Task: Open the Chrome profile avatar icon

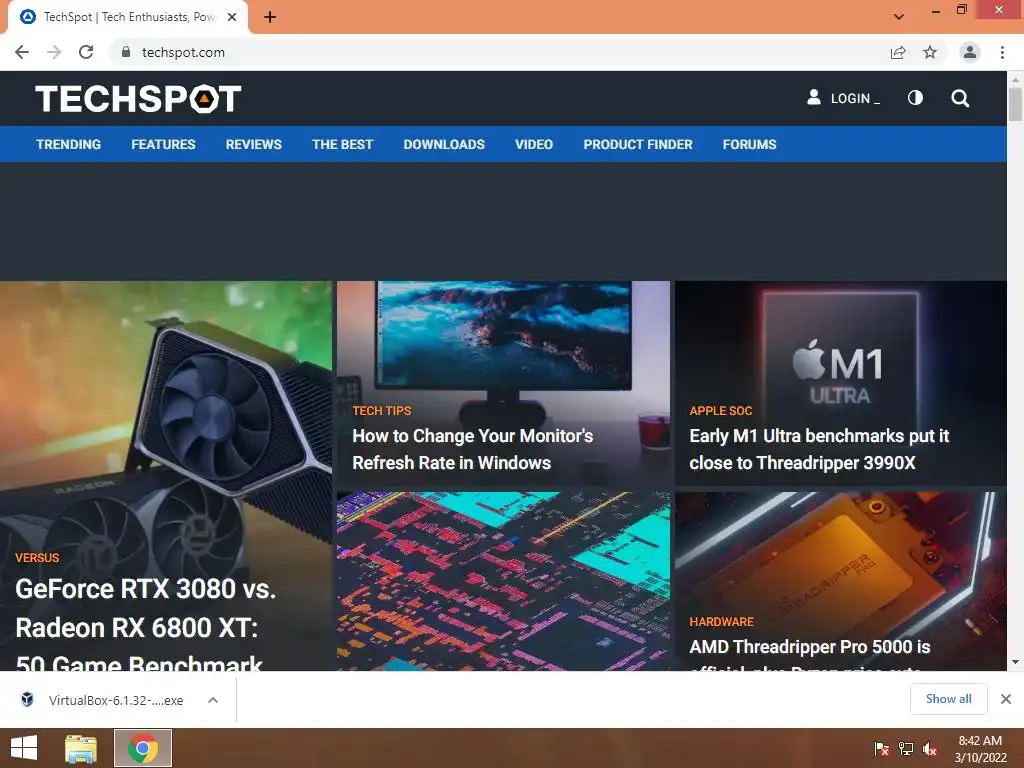Action: [x=970, y=52]
